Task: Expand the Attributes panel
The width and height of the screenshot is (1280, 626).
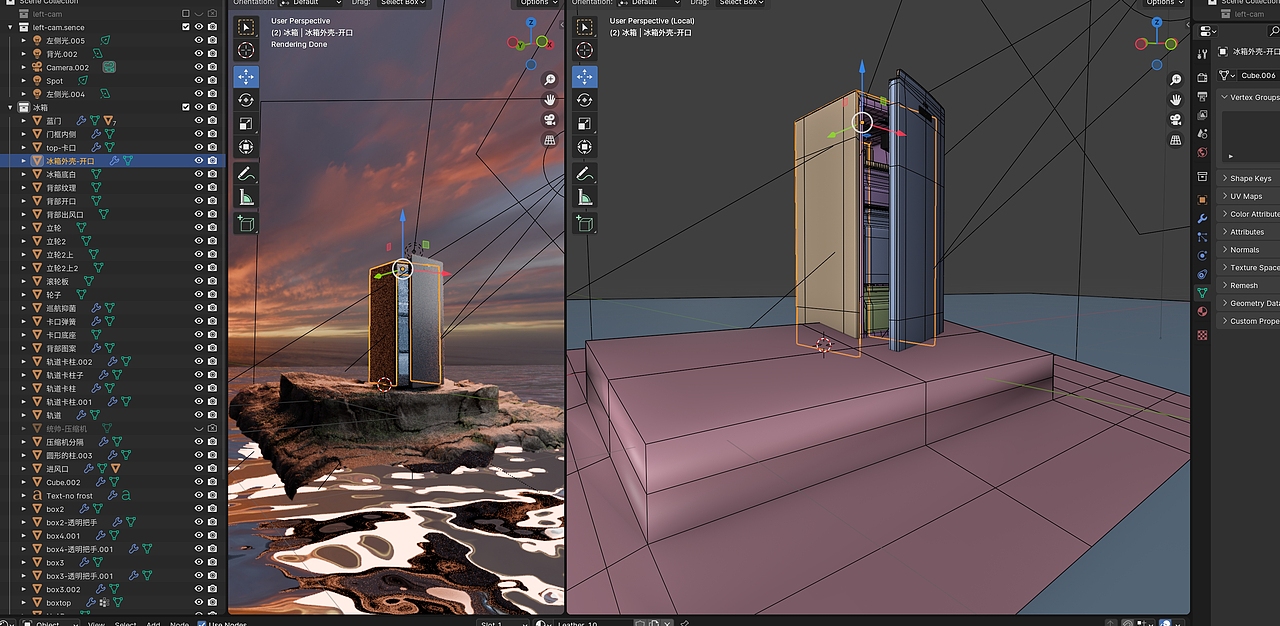Action: coord(1224,232)
